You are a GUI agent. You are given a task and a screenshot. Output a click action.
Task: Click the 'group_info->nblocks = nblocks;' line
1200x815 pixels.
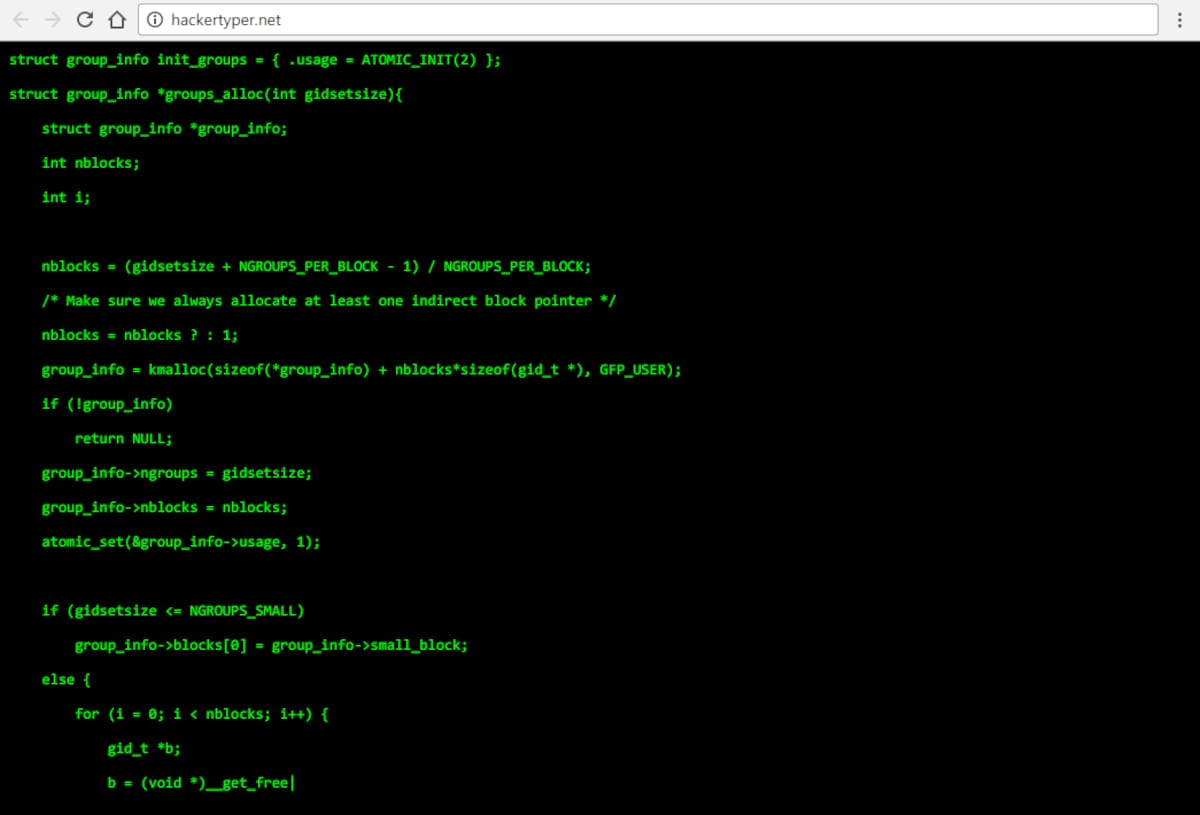tap(165, 507)
